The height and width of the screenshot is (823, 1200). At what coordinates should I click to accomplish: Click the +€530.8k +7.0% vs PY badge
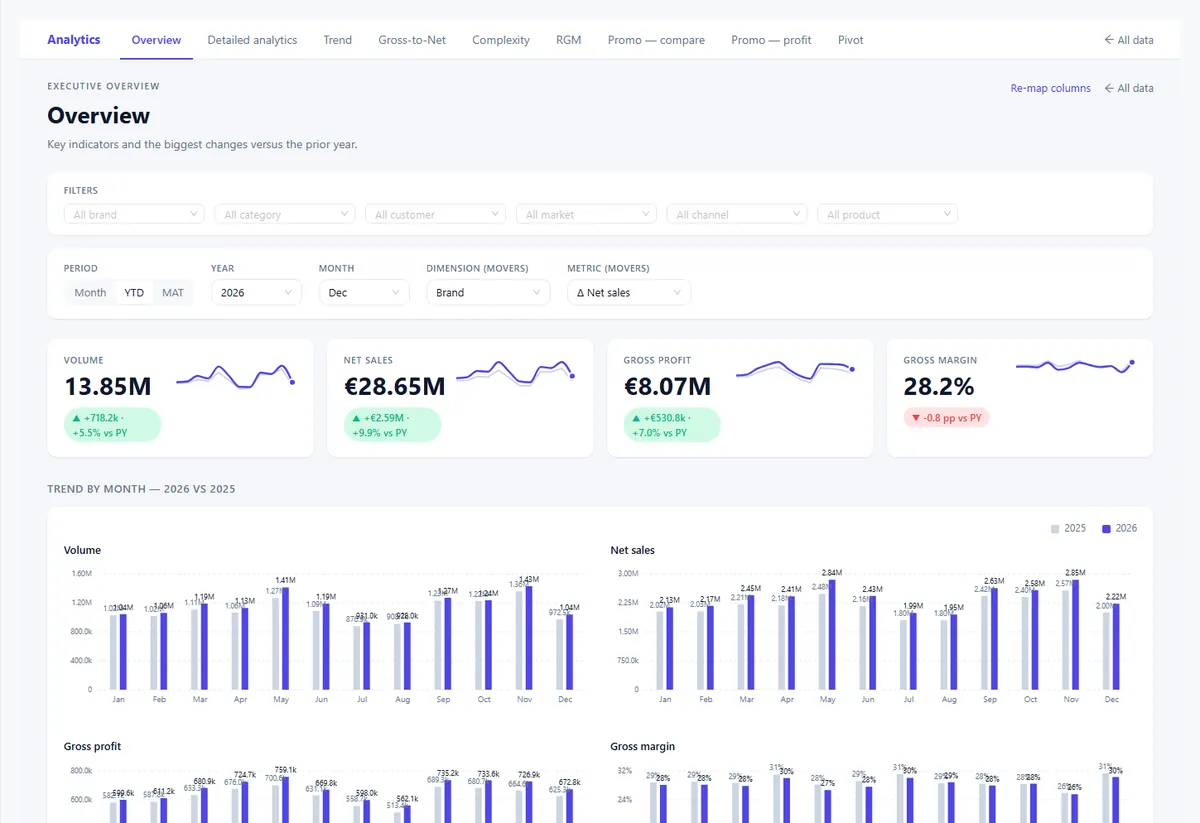672,425
